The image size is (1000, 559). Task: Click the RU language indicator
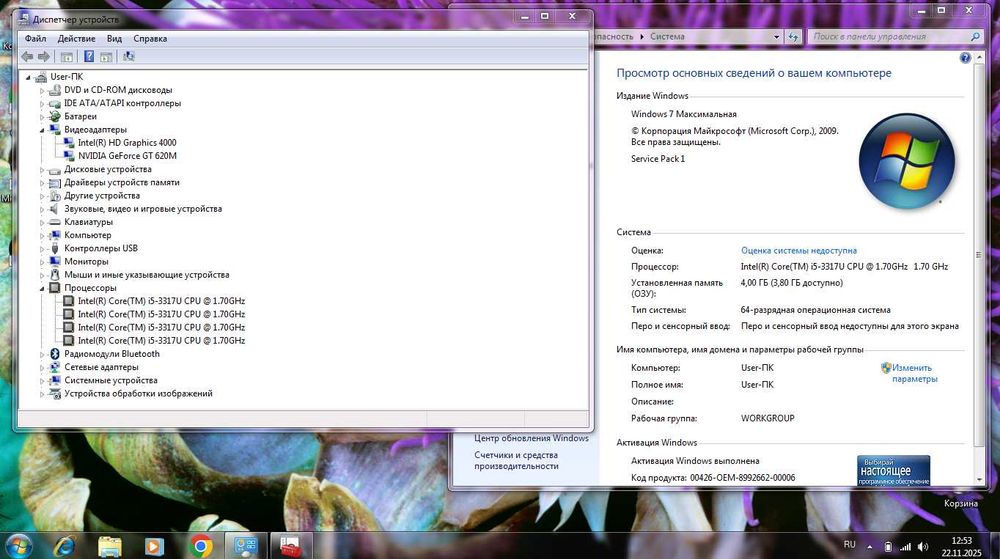coord(849,544)
